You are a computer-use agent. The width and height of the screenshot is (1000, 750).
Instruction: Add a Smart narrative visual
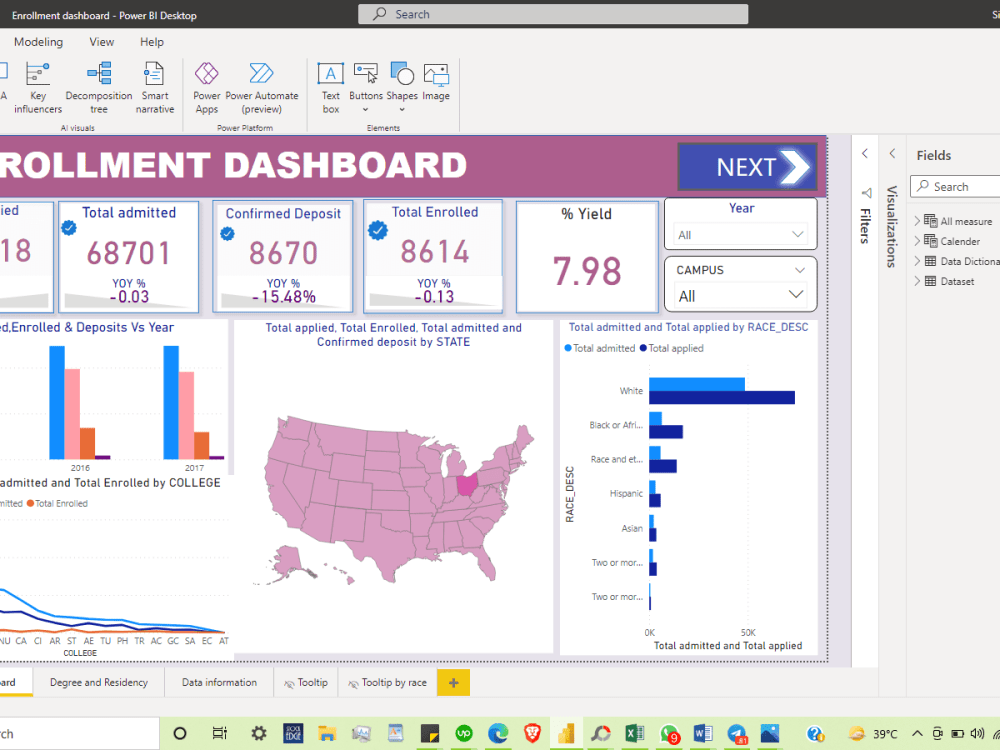(x=154, y=88)
